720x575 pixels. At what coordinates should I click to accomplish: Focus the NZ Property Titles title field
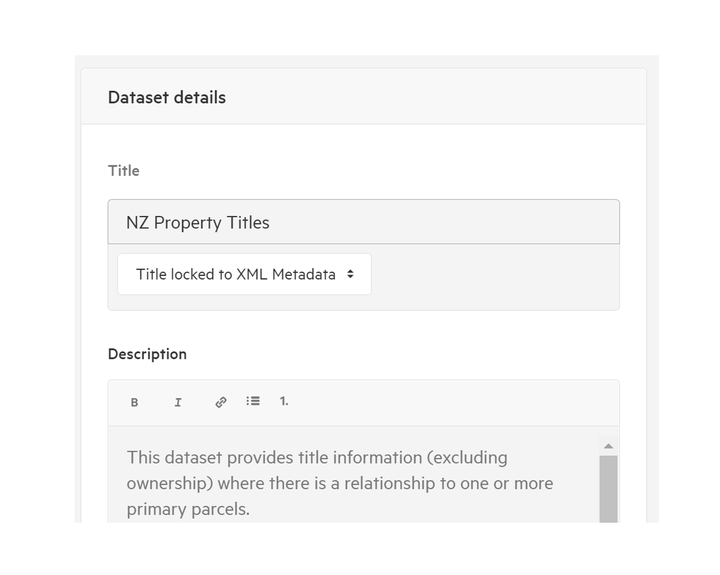(364, 222)
